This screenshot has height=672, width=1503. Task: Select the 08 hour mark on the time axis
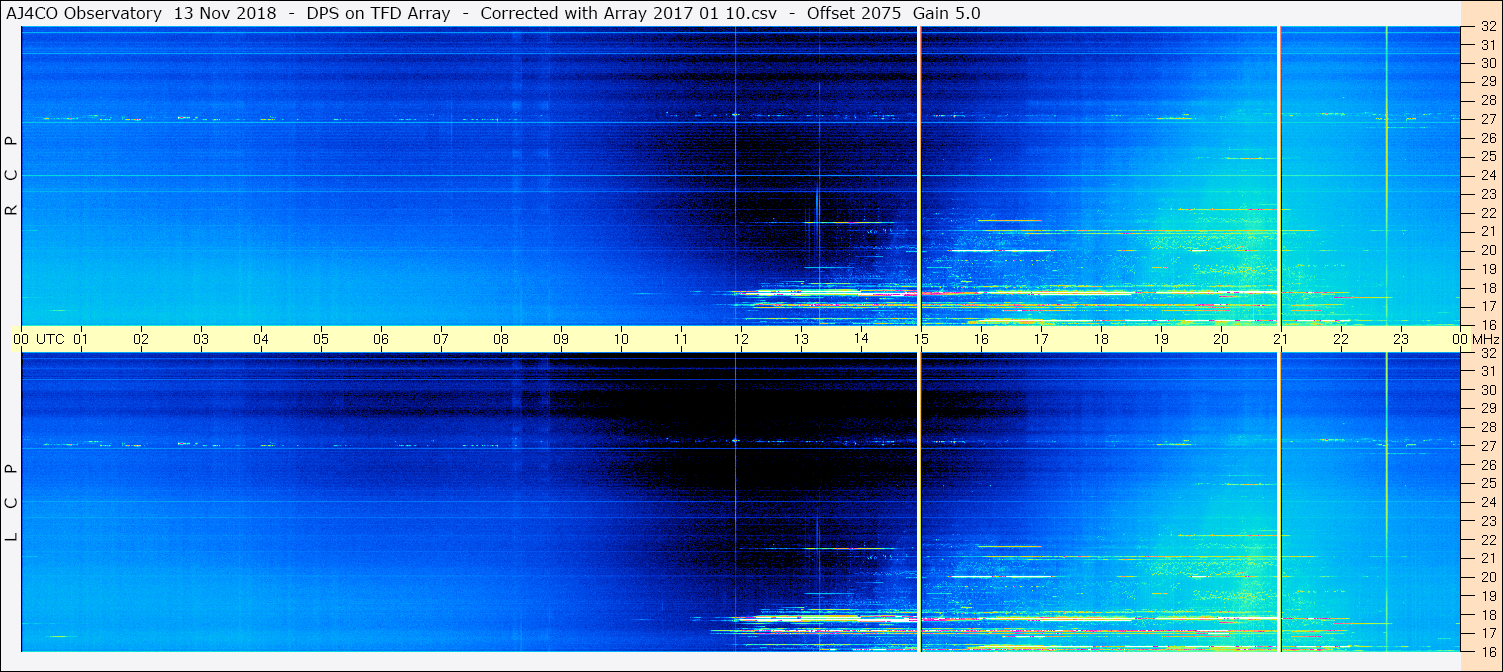(x=501, y=339)
